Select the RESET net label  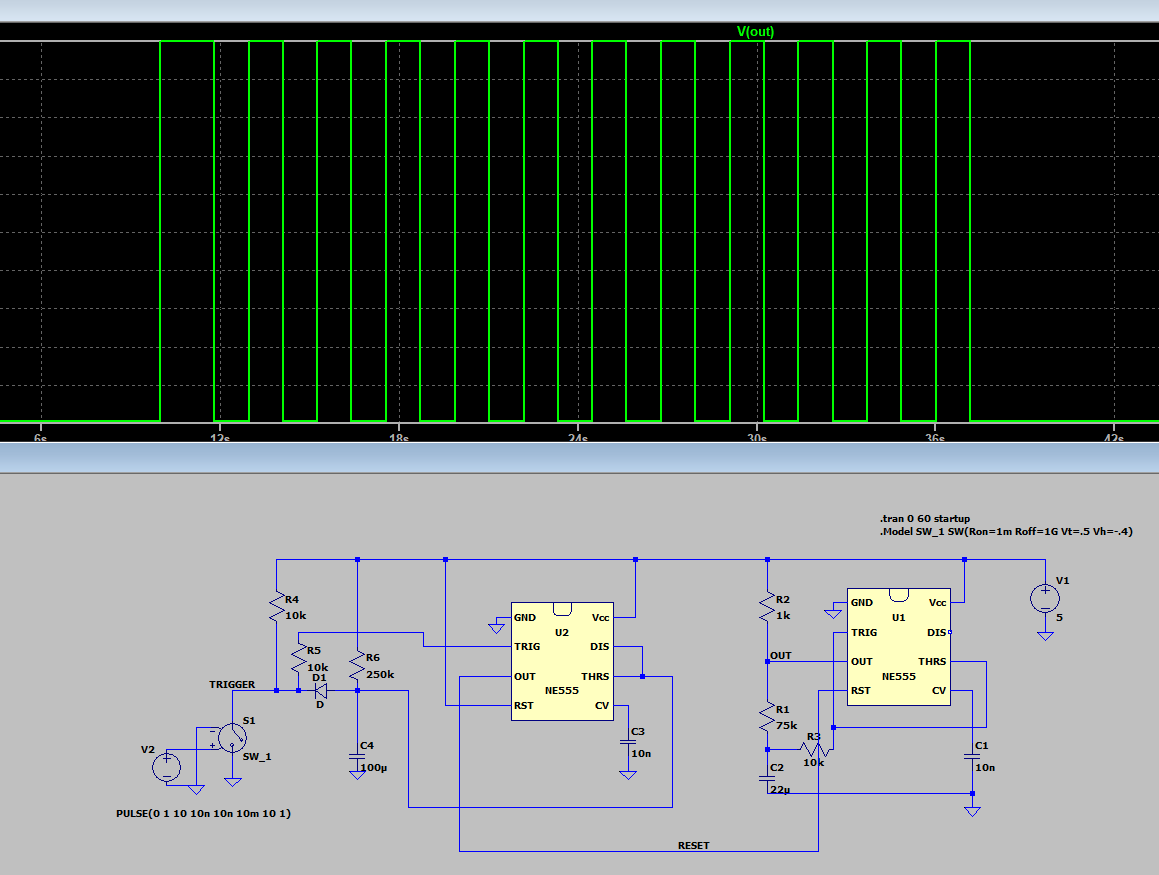pyautogui.click(x=693, y=845)
